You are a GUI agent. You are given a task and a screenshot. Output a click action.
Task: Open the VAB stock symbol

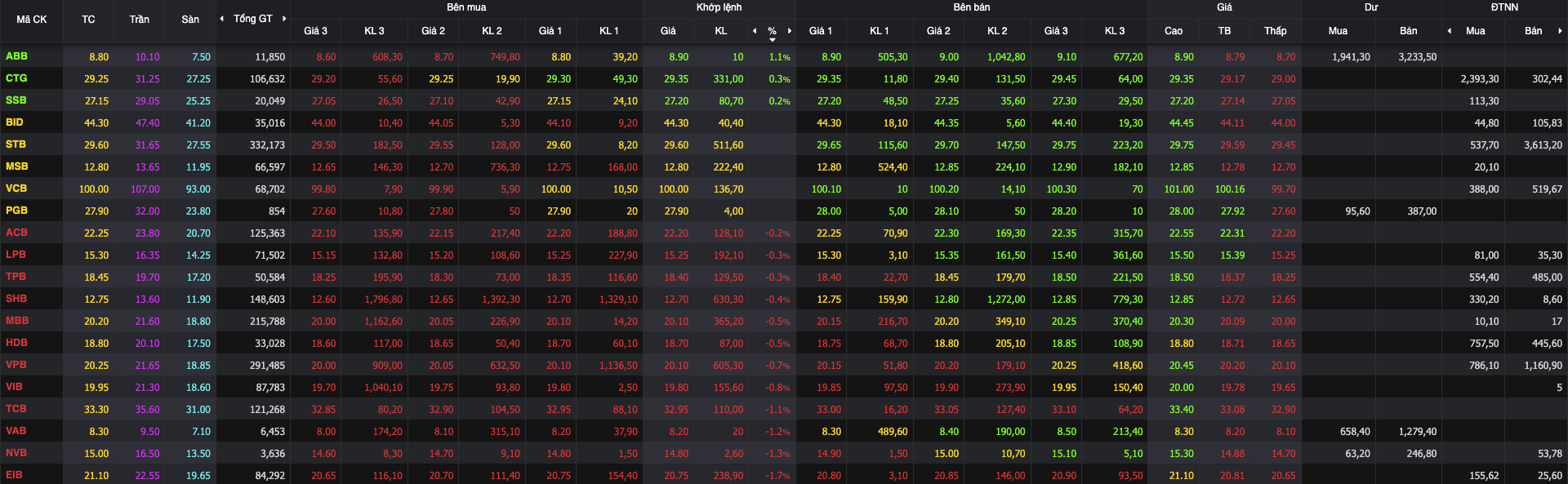click(x=16, y=431)
